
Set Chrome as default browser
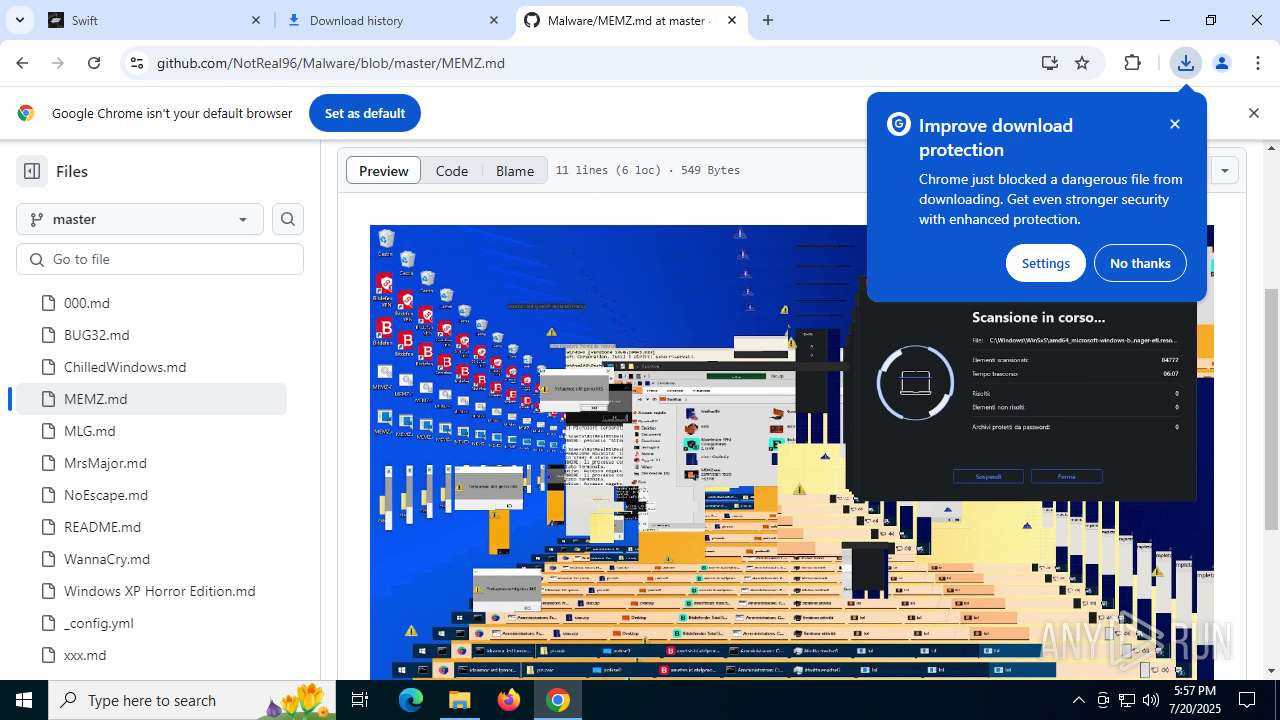pos(365,113)
